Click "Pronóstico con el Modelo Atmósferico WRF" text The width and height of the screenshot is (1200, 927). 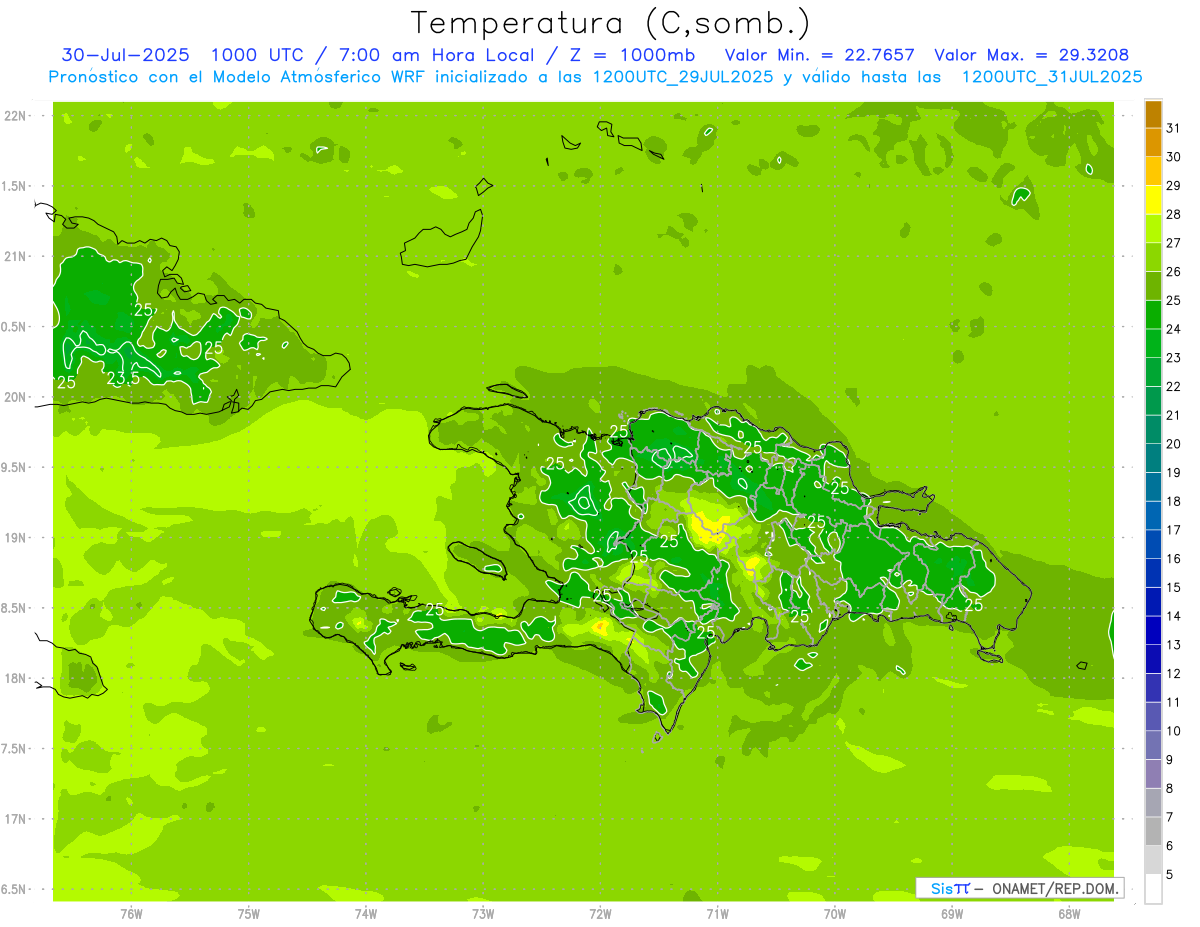237,76
